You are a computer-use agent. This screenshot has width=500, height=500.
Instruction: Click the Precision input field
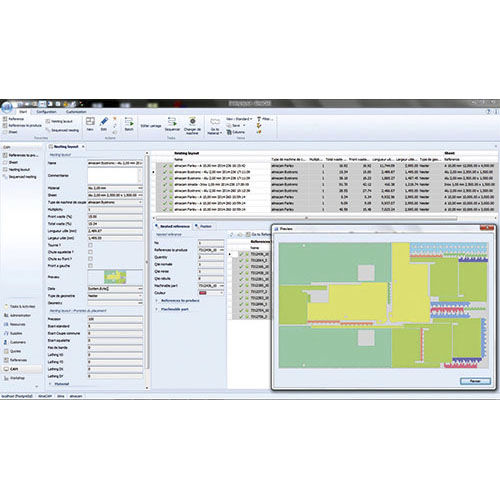pyautogui.click(x=115, y=319)
